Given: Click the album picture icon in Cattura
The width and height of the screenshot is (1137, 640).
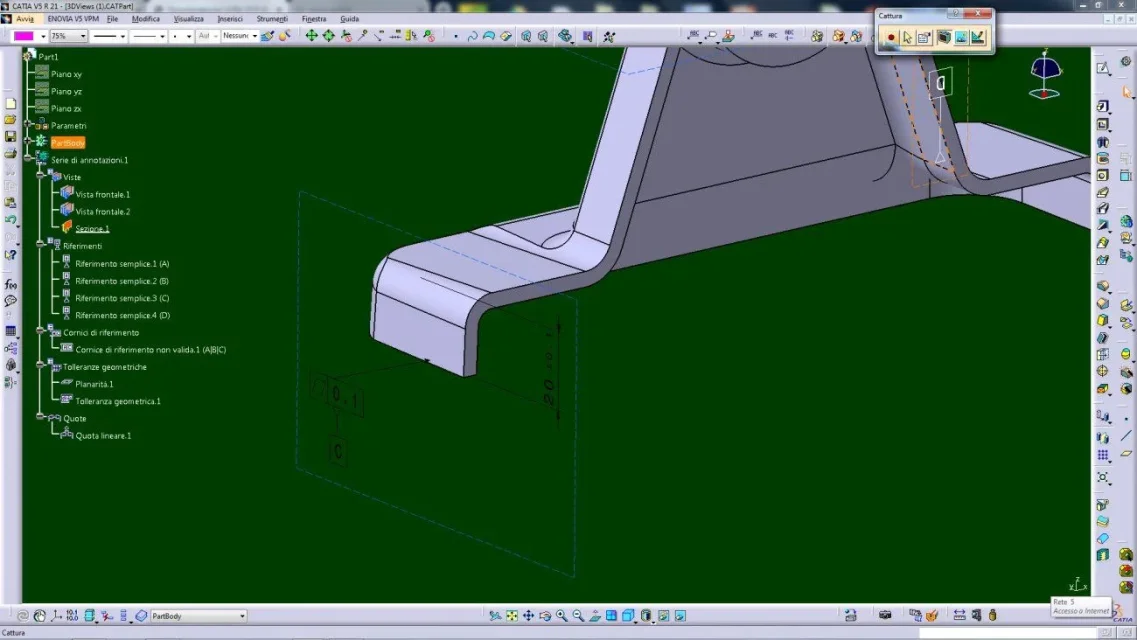Looking at the screenshot, I should (961, 37).
